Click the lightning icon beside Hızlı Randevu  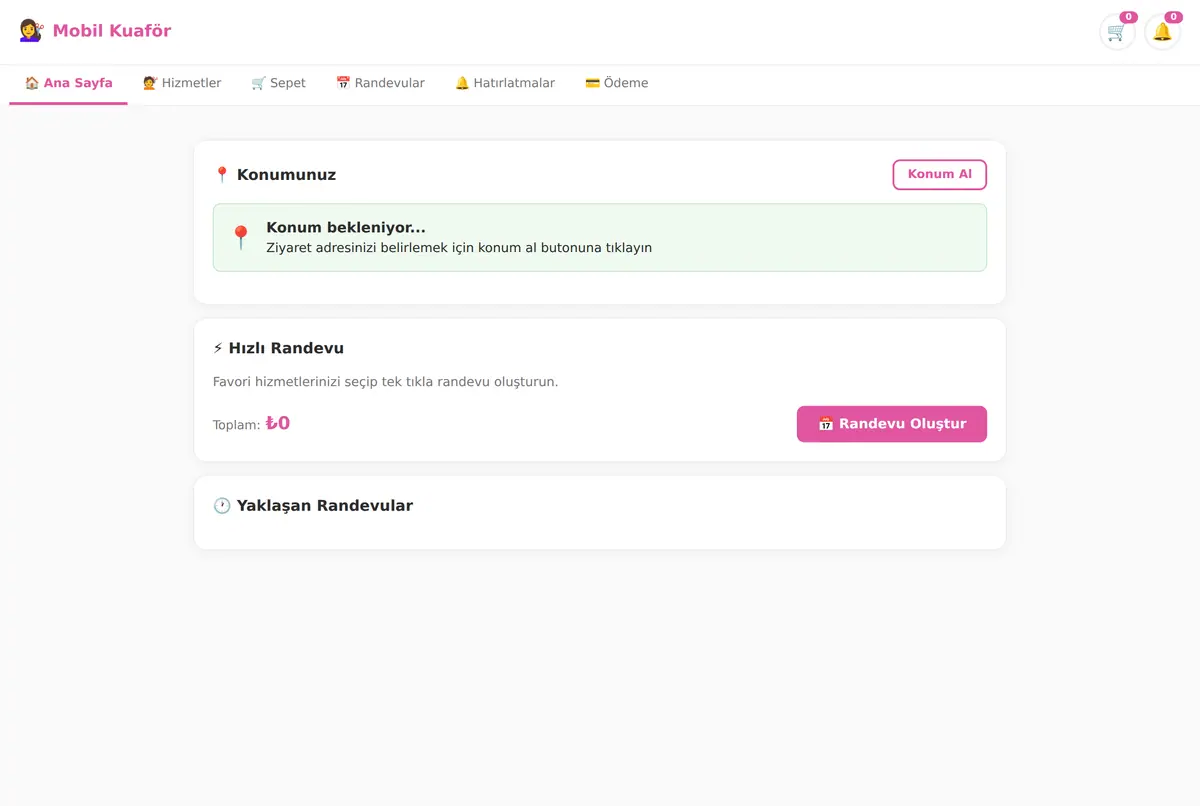[219, 348]
